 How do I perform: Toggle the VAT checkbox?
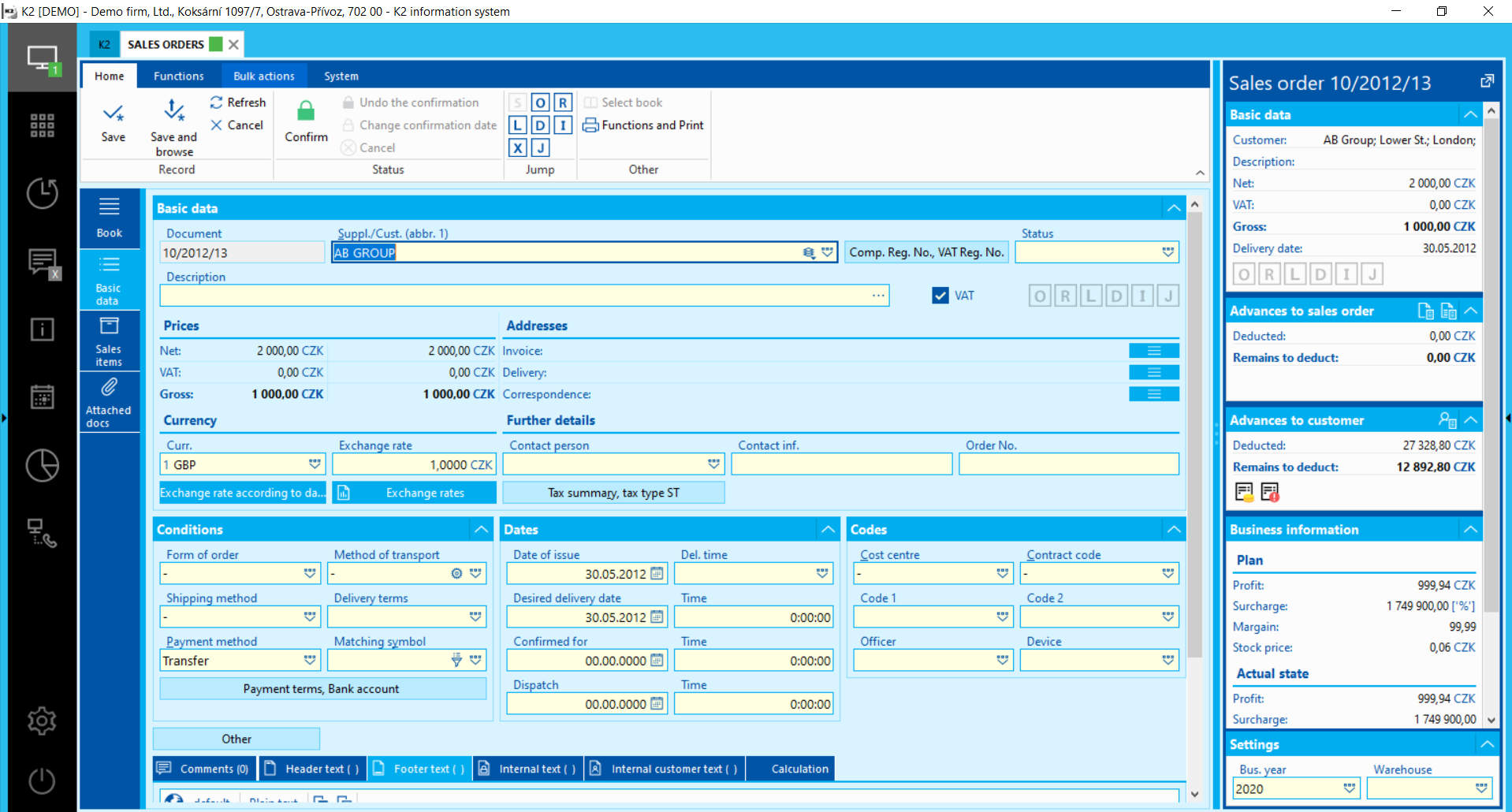coord(940,296)
